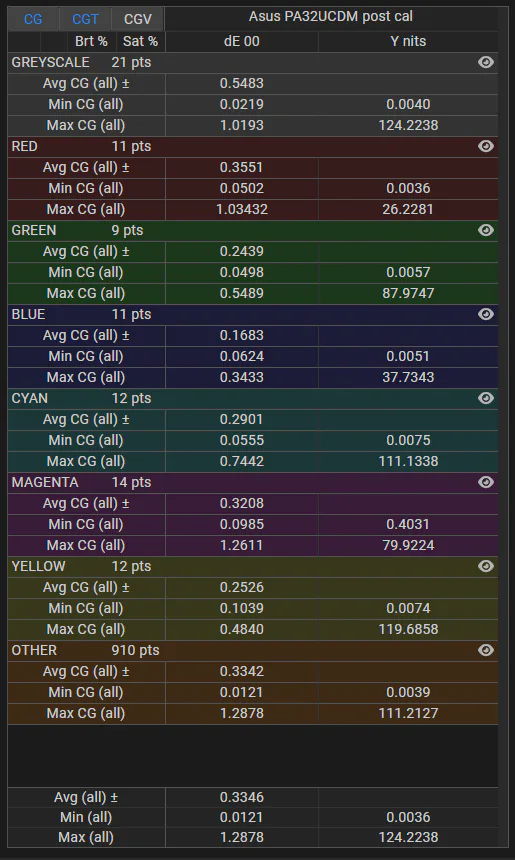
Task: Select the GREEN 9 pts header row
Action: tap(253, 230)
